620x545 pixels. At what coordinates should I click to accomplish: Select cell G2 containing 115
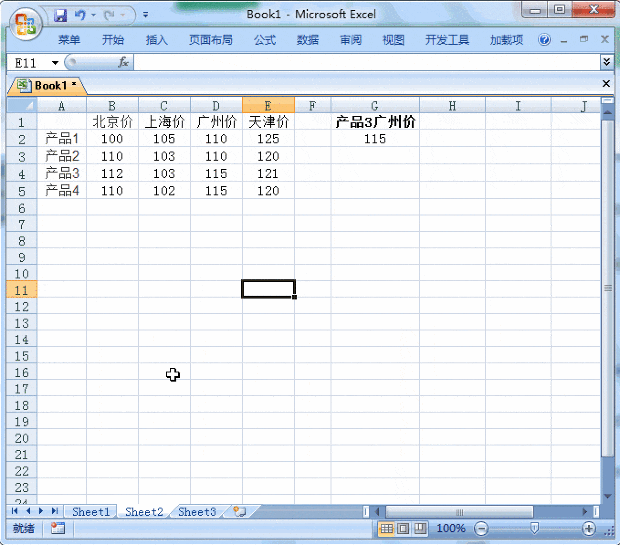point(374,139)
